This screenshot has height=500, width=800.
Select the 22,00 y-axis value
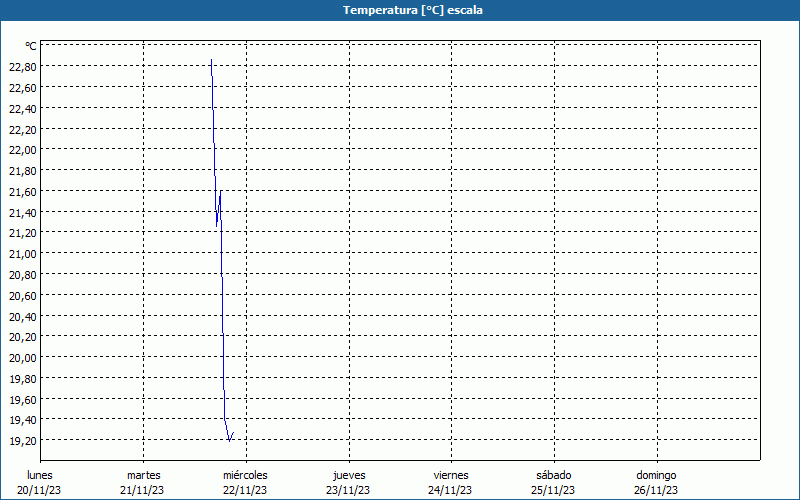click(x=23, y=150)
